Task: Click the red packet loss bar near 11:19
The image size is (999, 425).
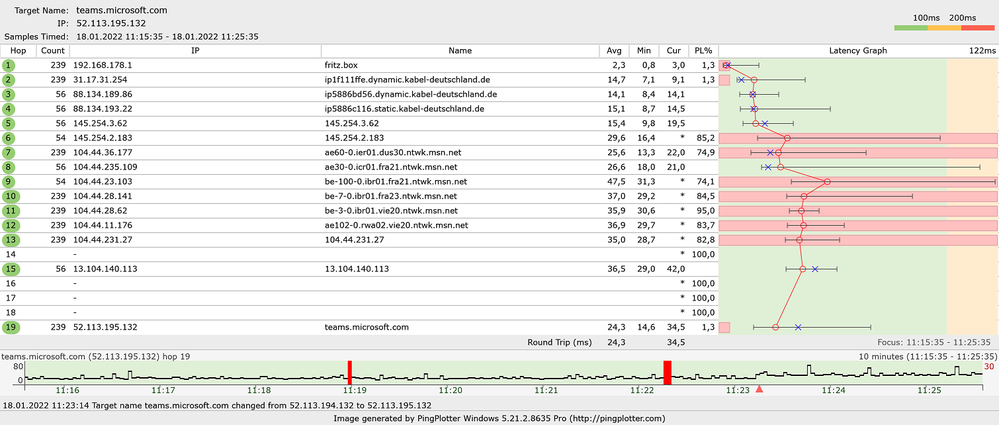Action: click(x=349, y=372)
